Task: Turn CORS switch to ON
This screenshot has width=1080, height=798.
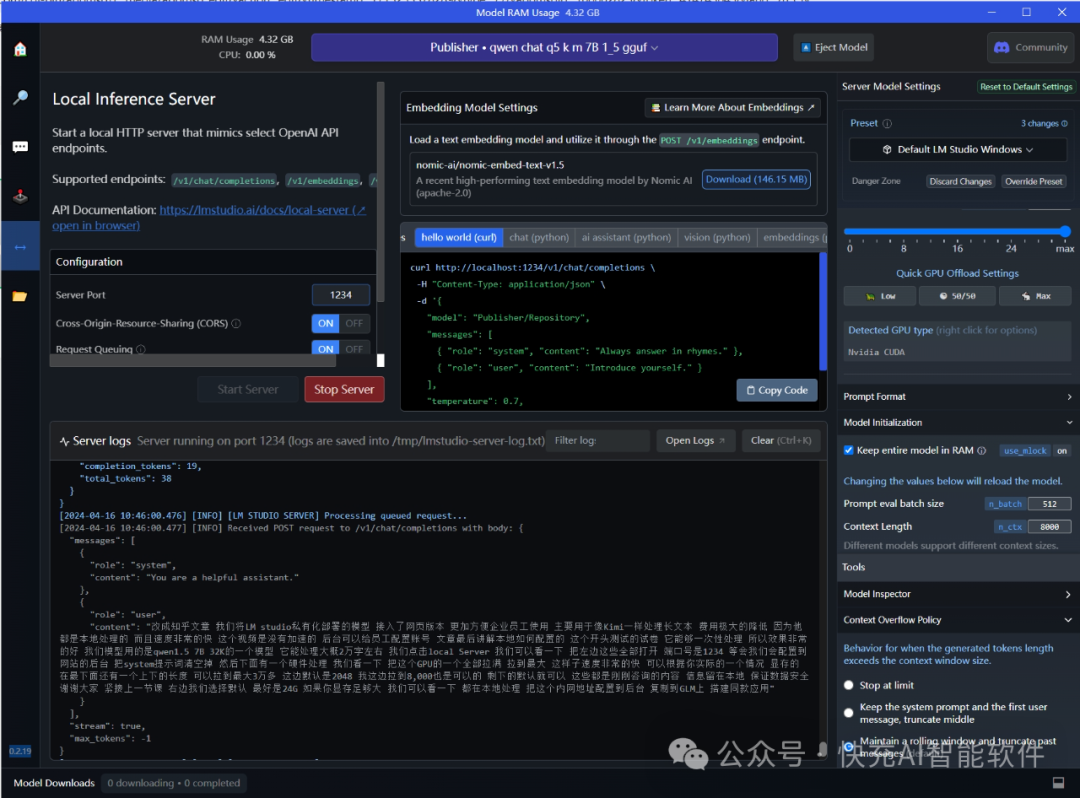Action: click(326, 323)
